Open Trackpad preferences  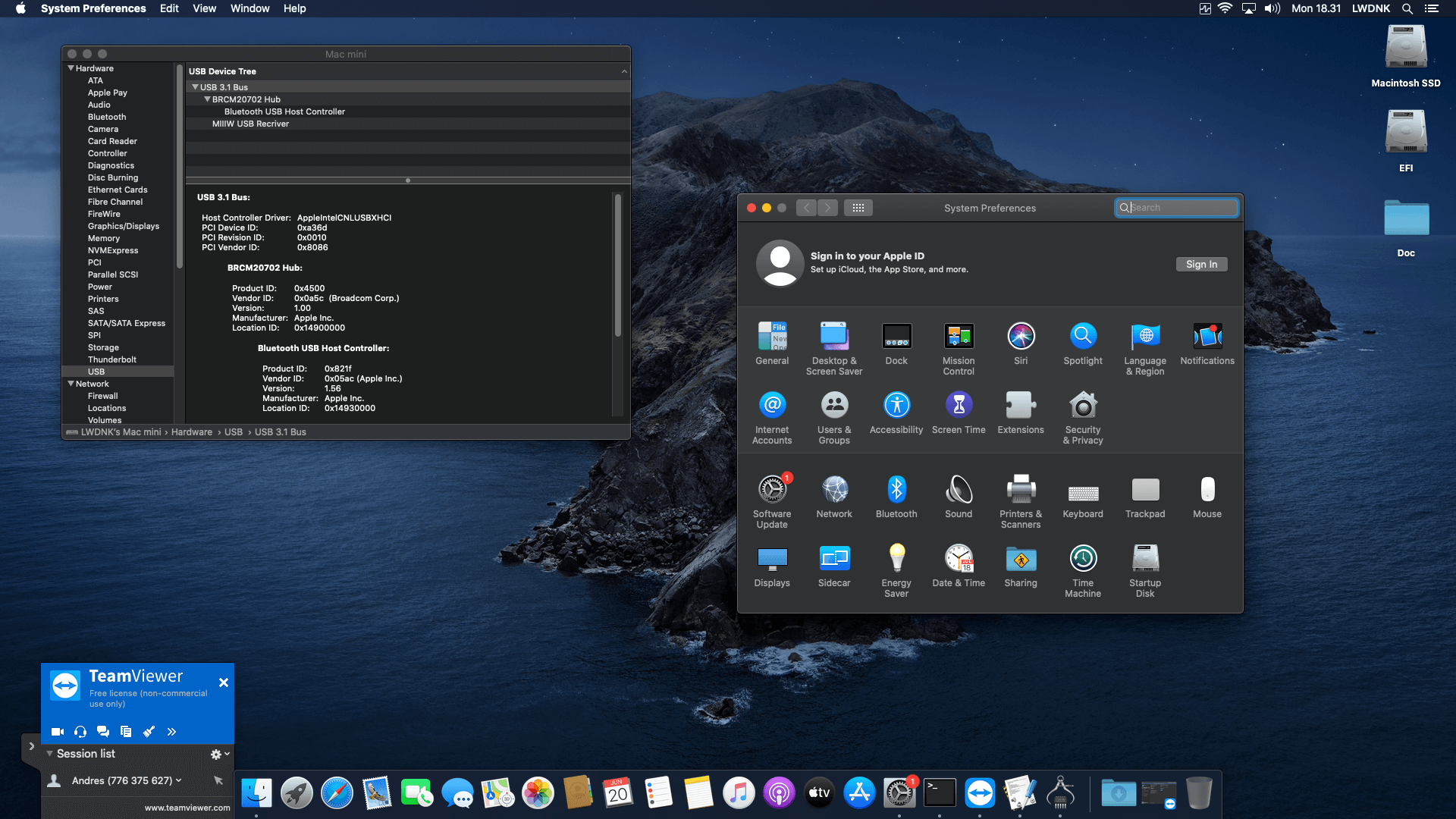[x=1145, y=497]
